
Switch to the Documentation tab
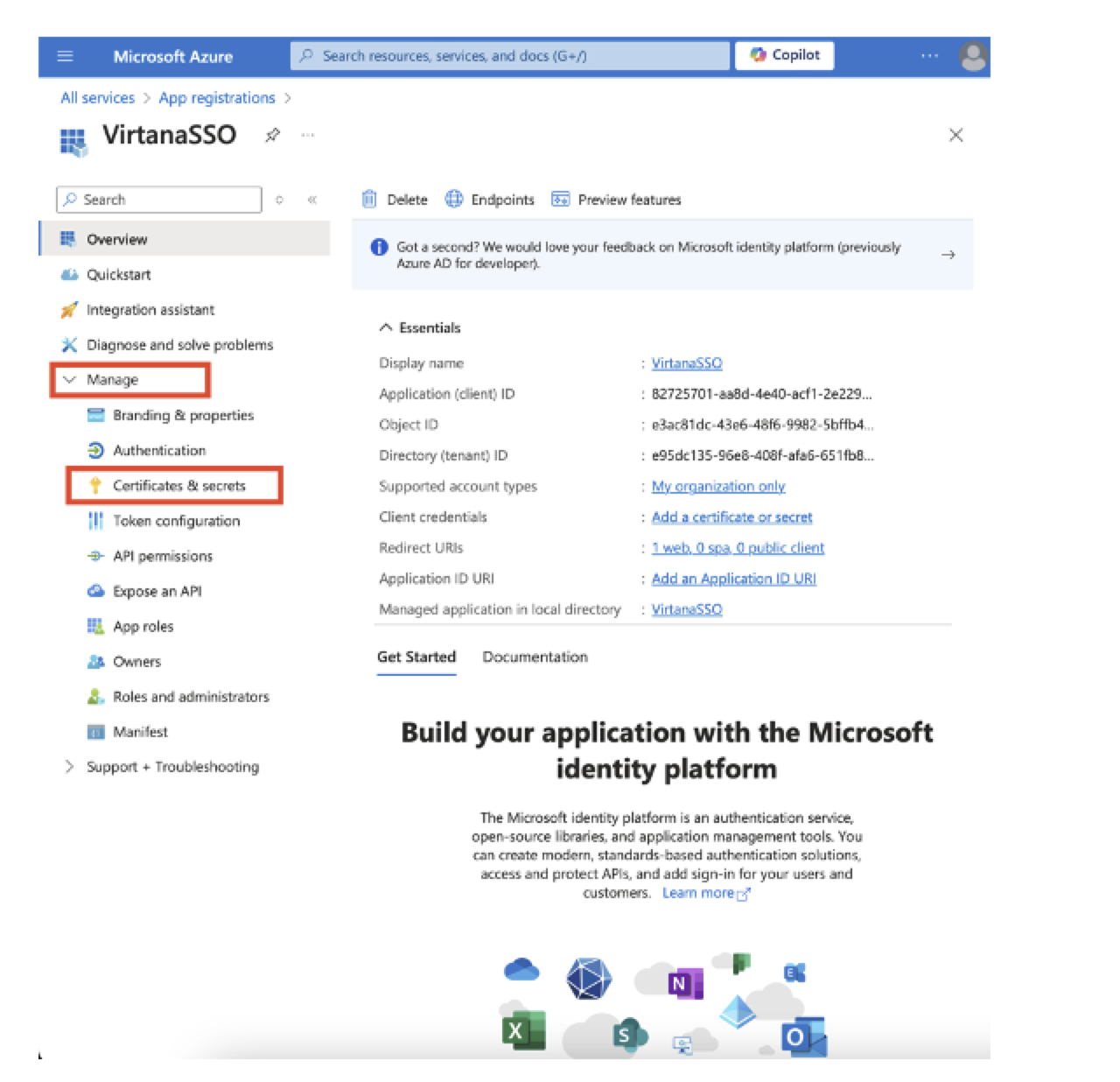tap(535, 657)
